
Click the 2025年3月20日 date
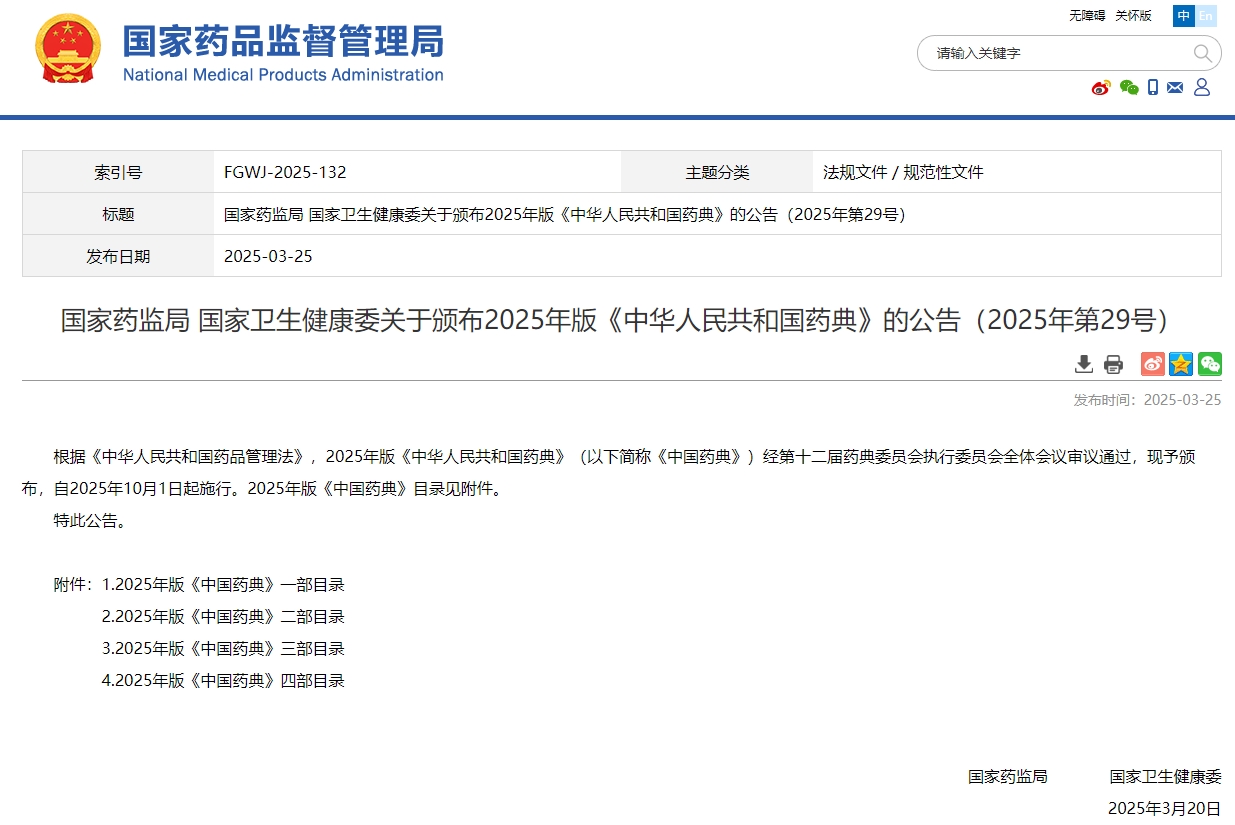[x=1164, y=808]
